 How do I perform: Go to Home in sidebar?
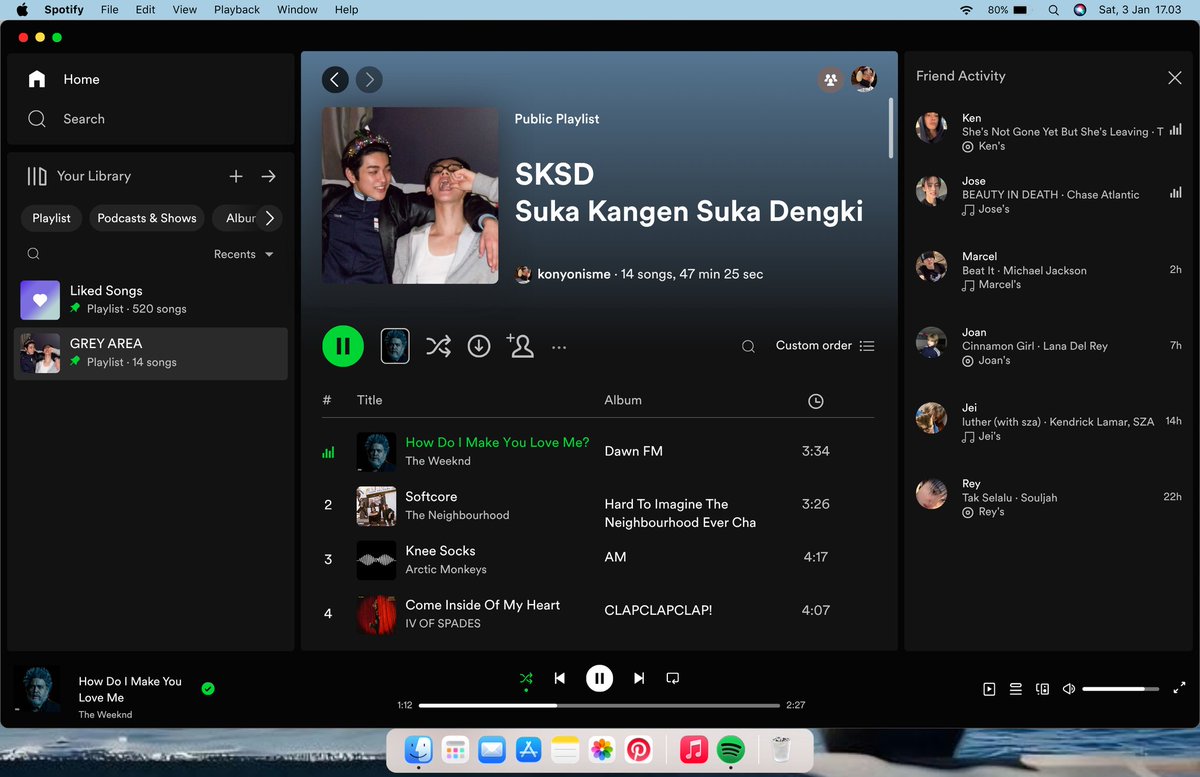[x=64, y=79]
